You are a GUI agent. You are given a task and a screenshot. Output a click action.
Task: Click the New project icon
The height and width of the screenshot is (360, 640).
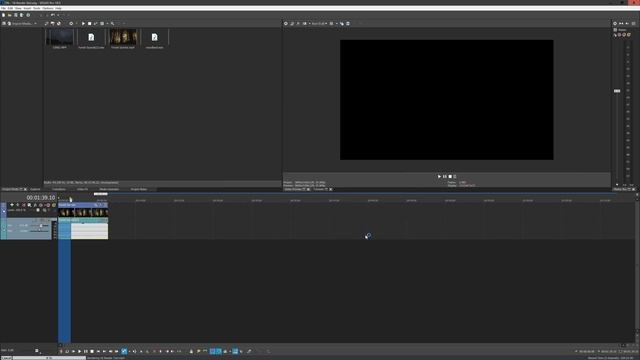coord(3,15)
